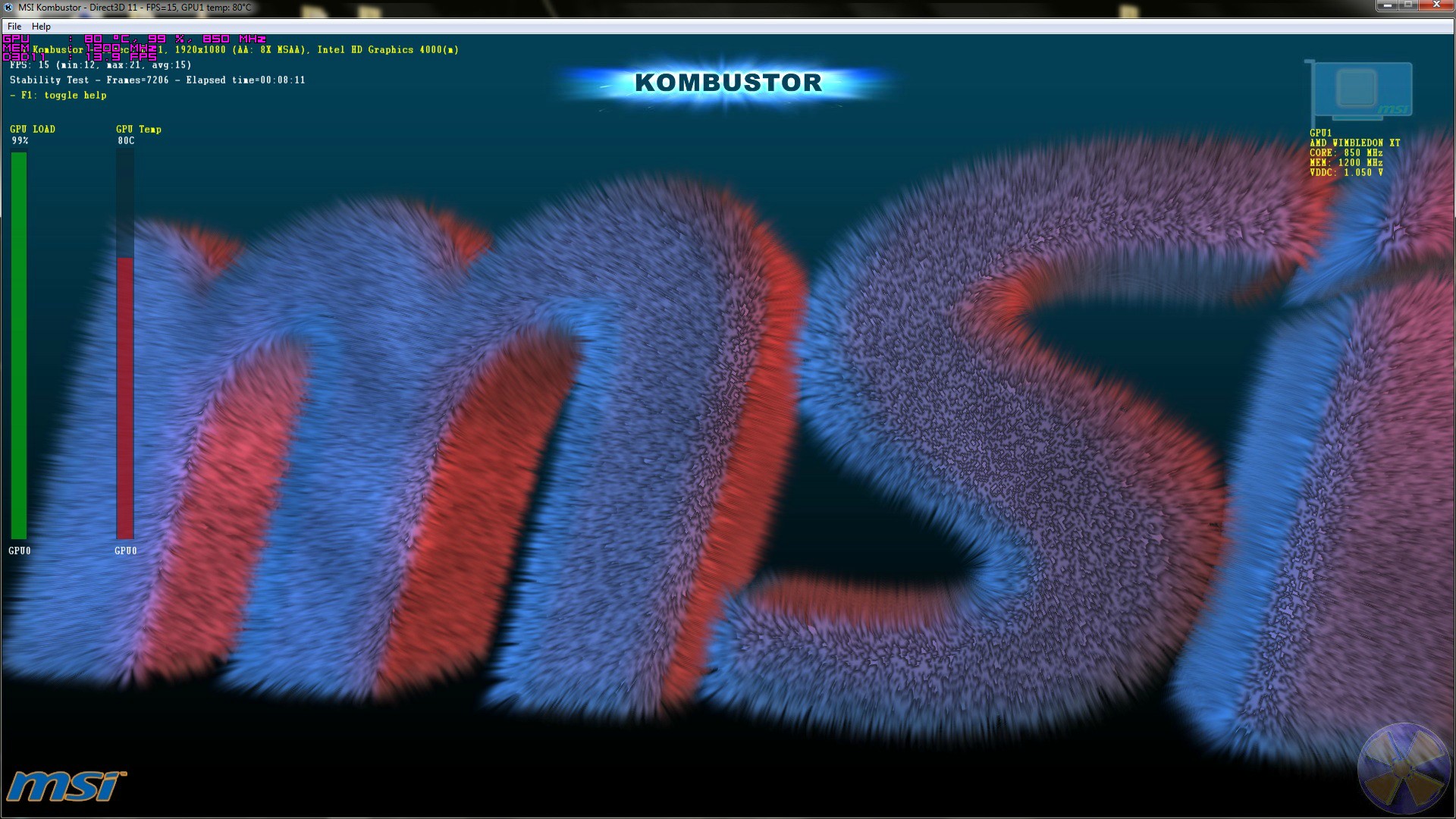Click 'AMD WIMBLEDON XT' GPU name
This screenshot has height=819, width=1456.
coord(1355,143)
